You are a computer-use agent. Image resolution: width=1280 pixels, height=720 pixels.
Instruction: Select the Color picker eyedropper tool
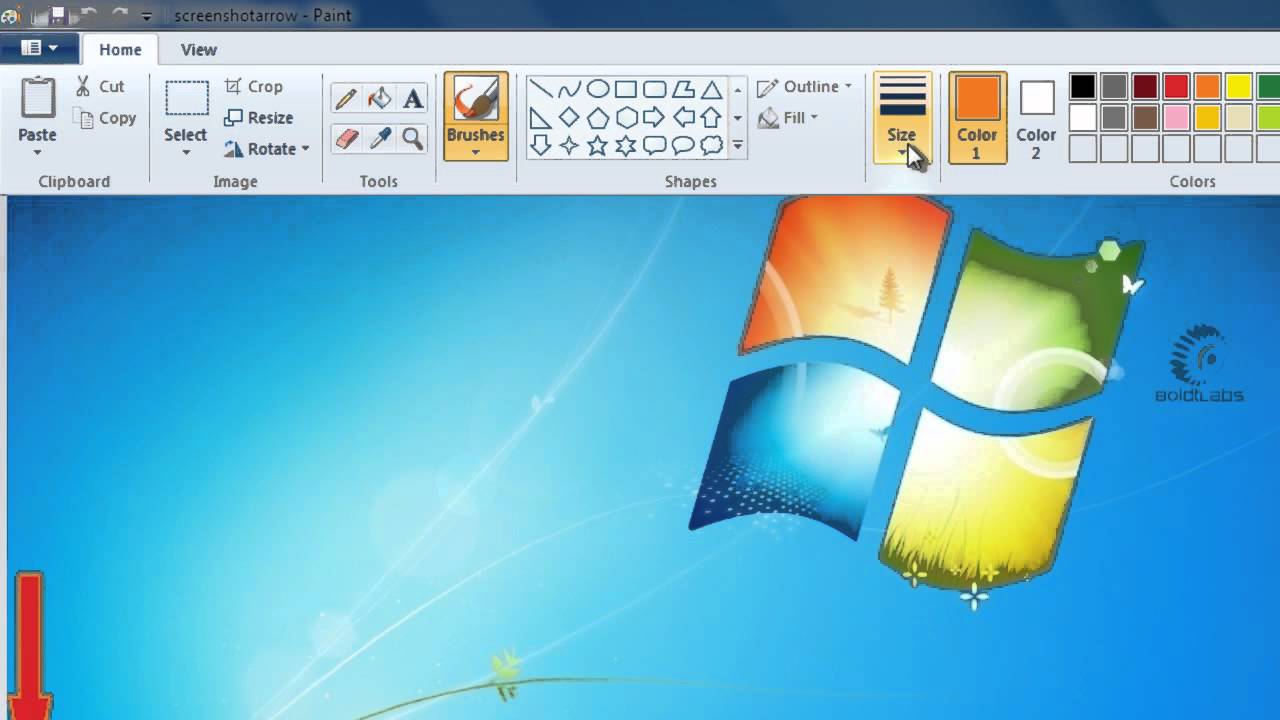(x=380, y=138)
